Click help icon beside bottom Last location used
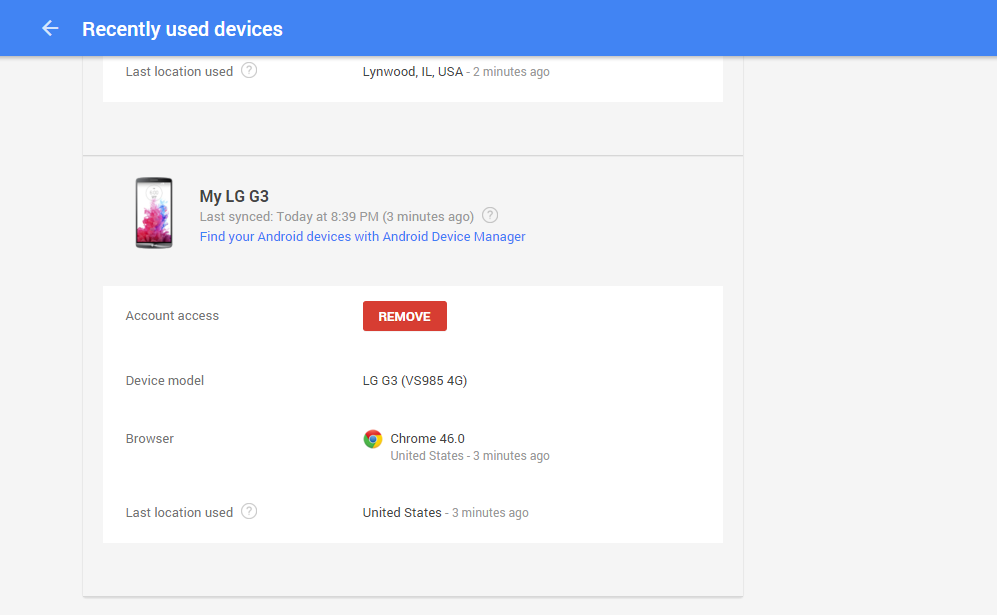The width and height of the screenshot is (997, 615). coord(249,511)
